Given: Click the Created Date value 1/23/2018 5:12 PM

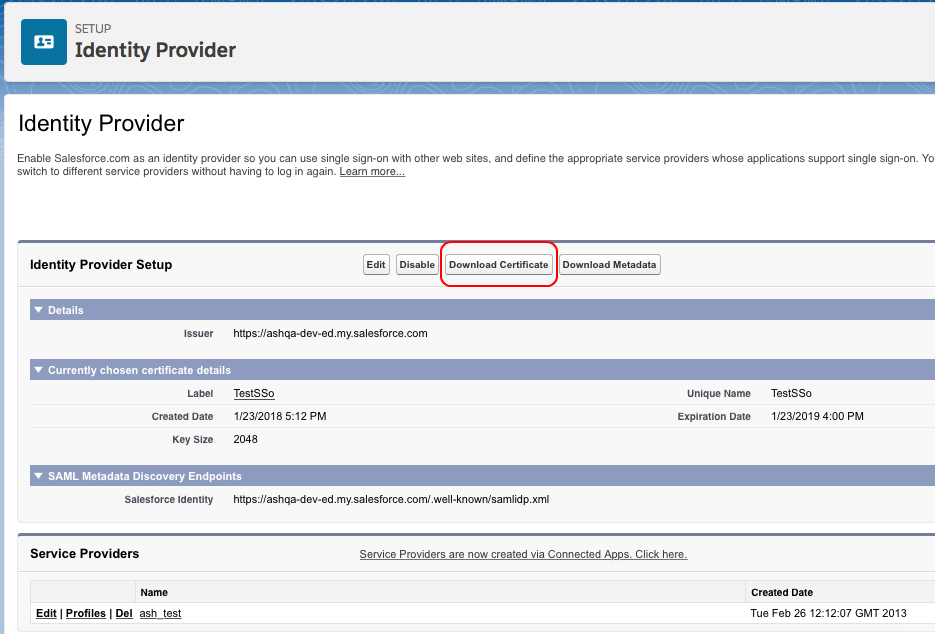Looking at the screenshot, I should click(x=280, y=416).
